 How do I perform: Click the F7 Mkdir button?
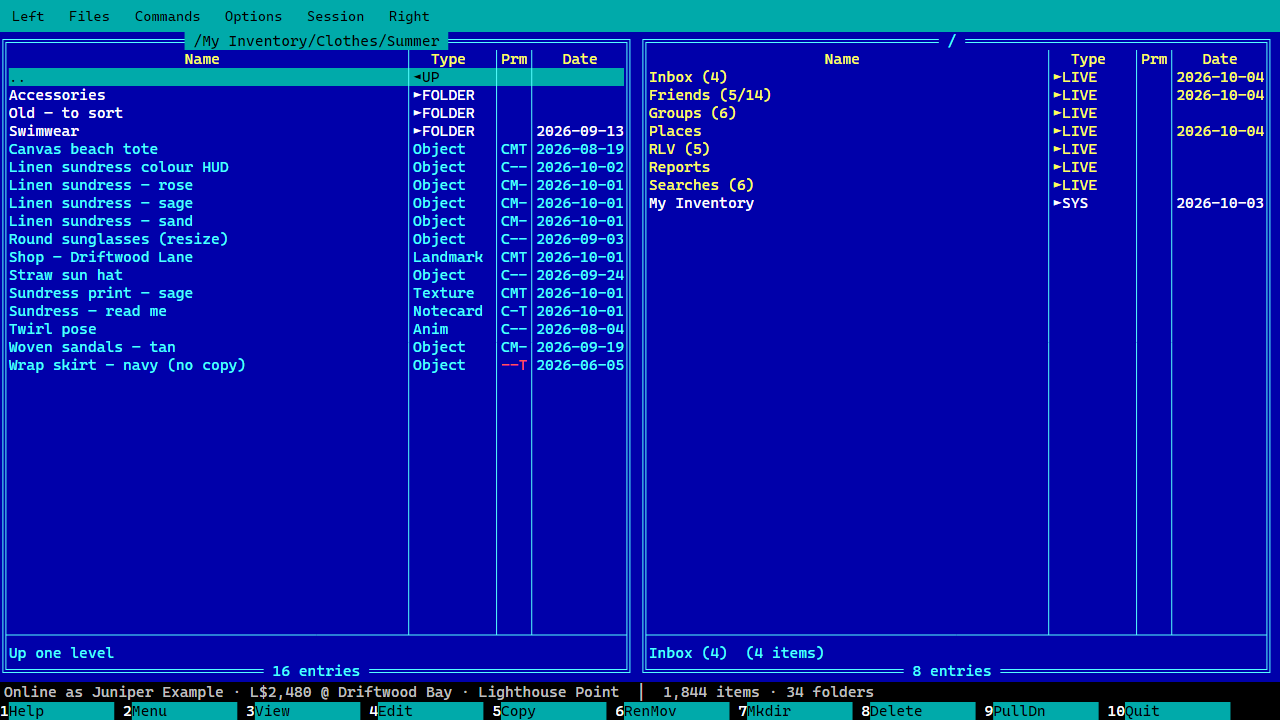coord(795,711)
